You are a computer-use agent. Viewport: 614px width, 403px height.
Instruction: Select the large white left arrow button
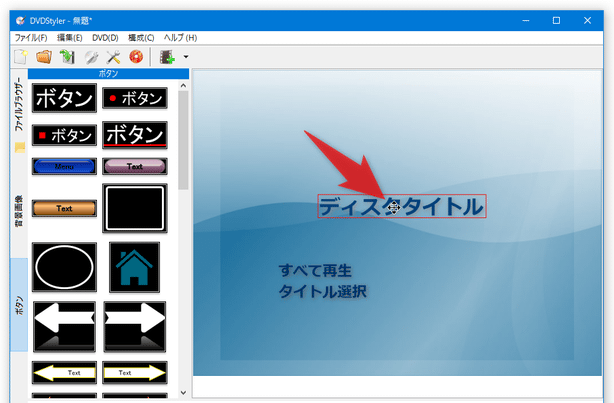(64, 327)
